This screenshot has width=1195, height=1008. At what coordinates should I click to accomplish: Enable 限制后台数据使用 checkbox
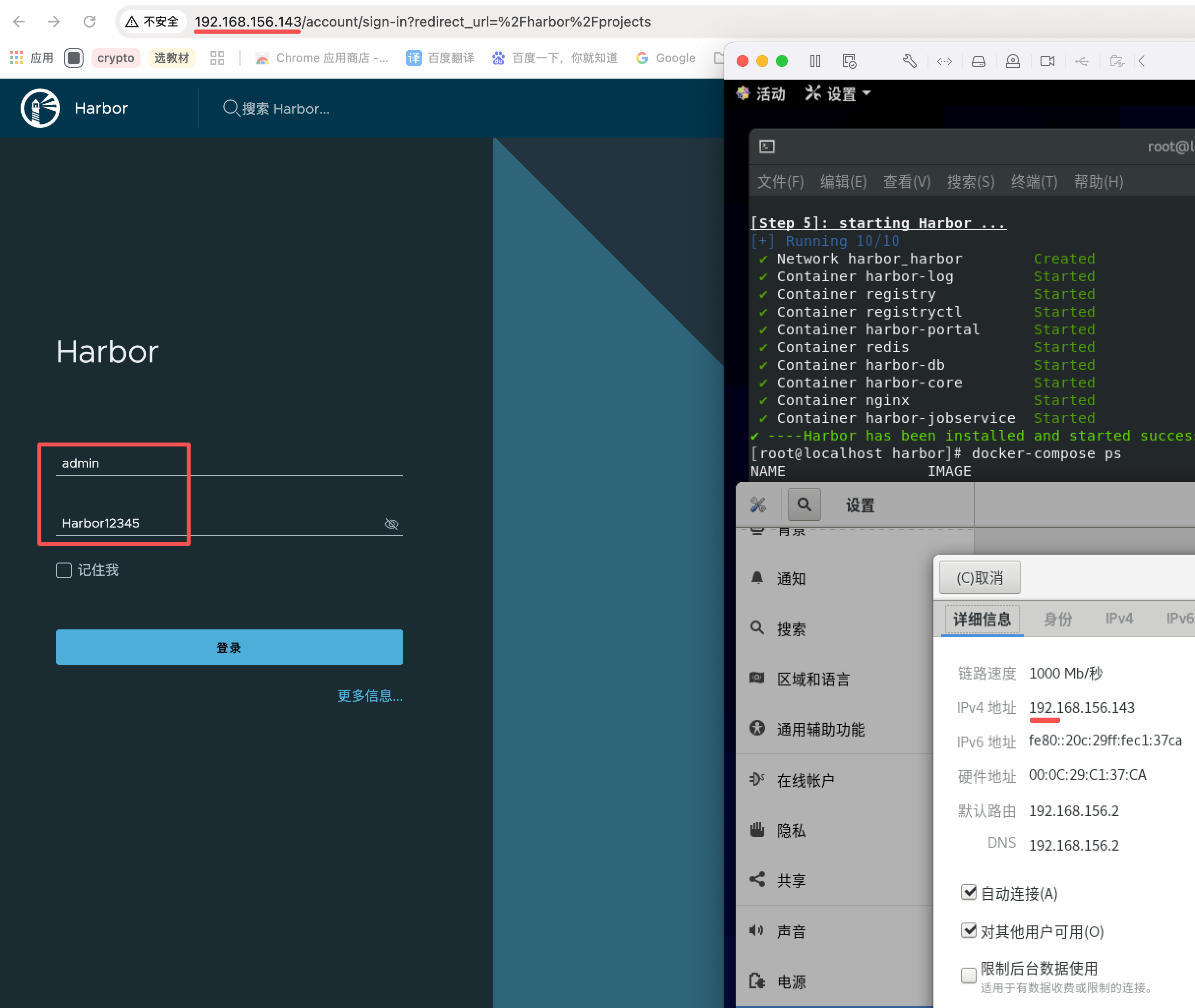(968, 975)
